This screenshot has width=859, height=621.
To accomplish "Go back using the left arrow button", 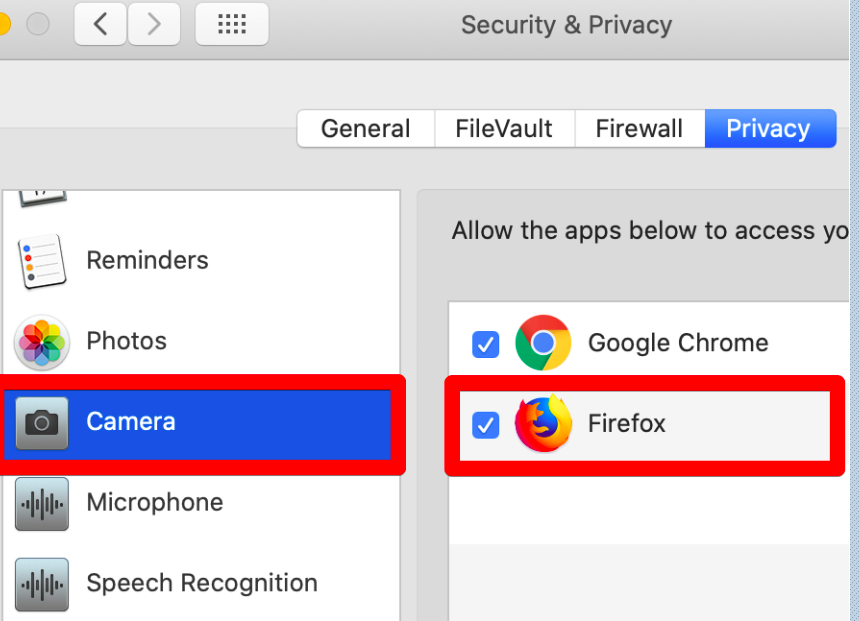I will pos(101,25).
